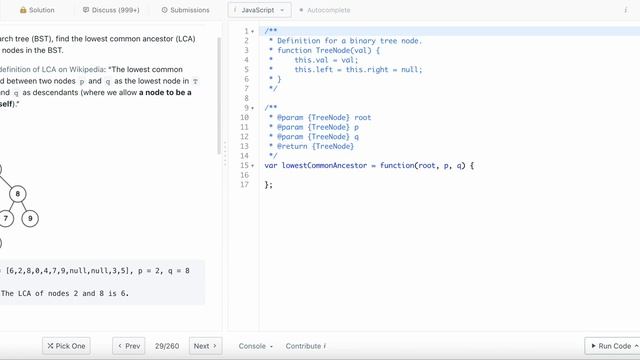Click tree node 8 in the diagram
Viewport: 640px width, 360px height.
pyautogui.click(x=18, y=194)
